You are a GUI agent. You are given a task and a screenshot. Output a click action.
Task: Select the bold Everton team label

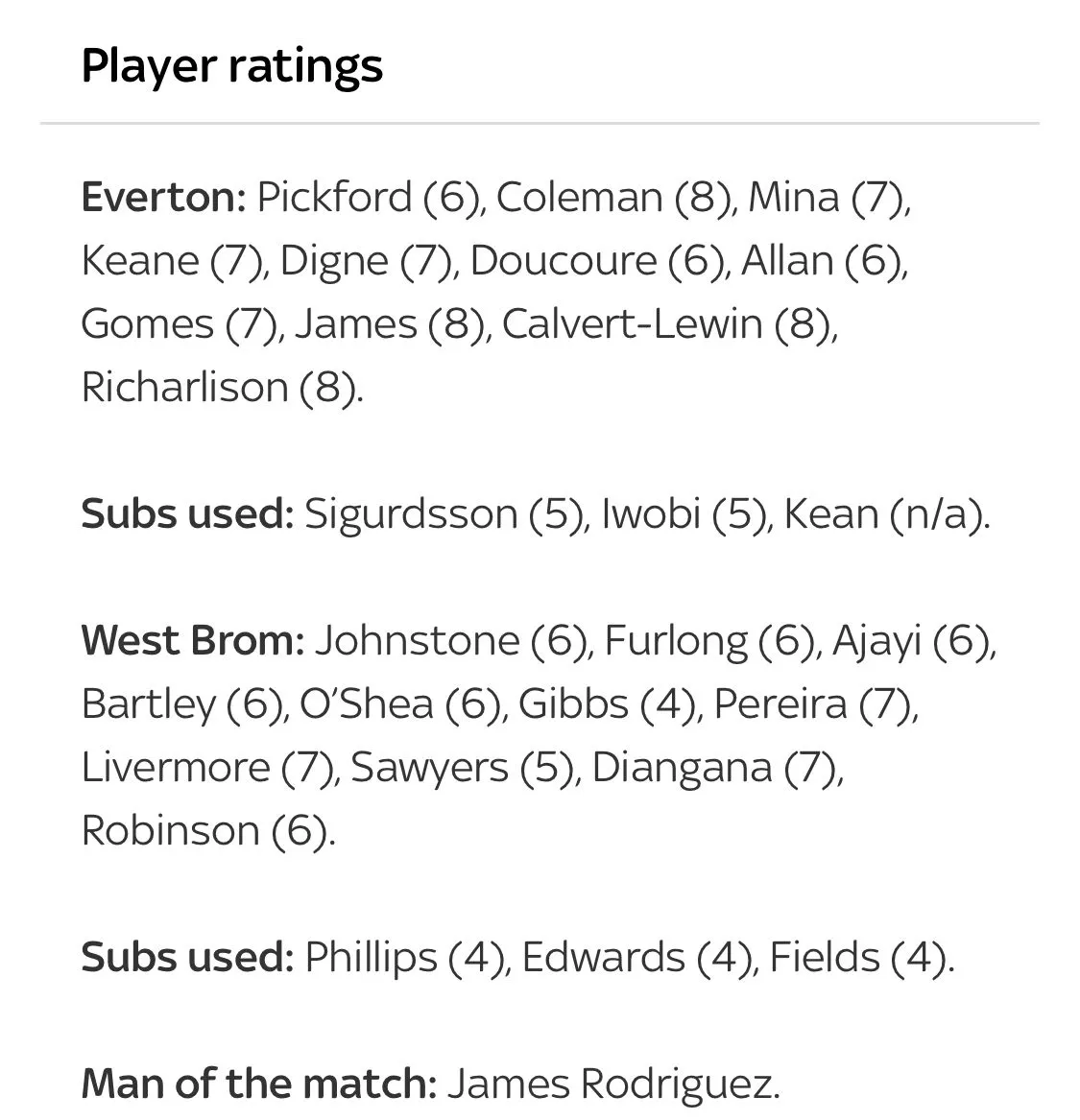tap(163, 198)
